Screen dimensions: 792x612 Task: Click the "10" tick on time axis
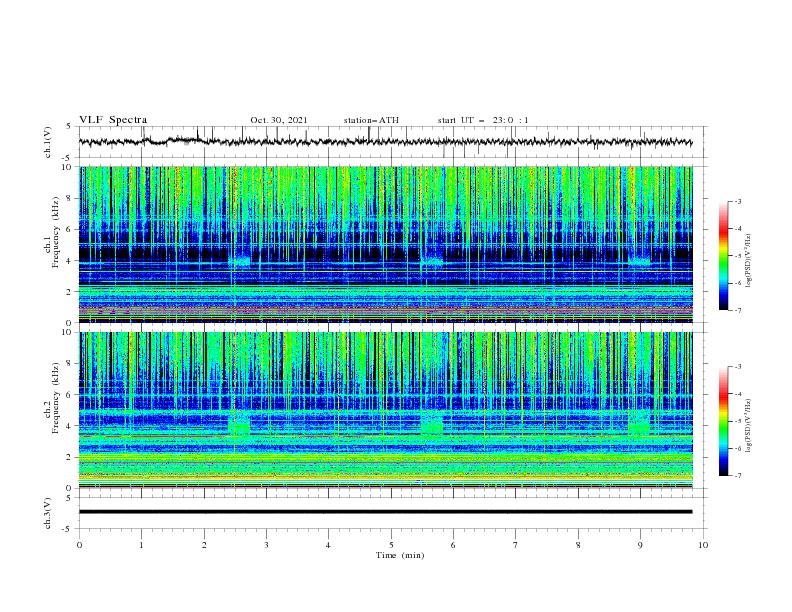click(703, 545)
